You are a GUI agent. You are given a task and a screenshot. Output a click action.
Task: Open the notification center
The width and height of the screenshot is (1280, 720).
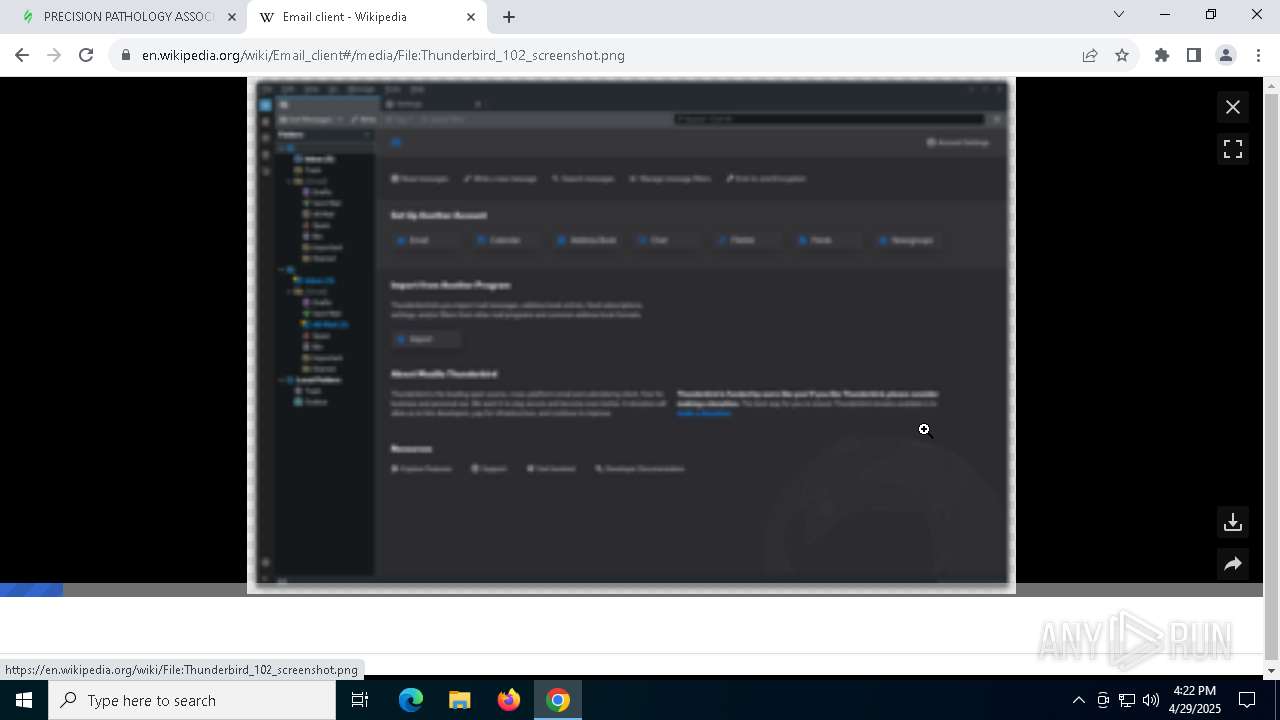point(1248,700)
